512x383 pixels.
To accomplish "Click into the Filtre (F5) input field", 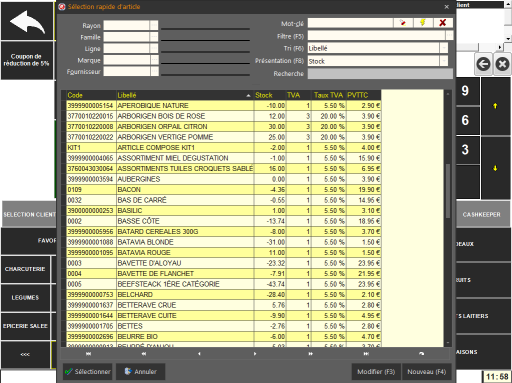I will (376, 35).
